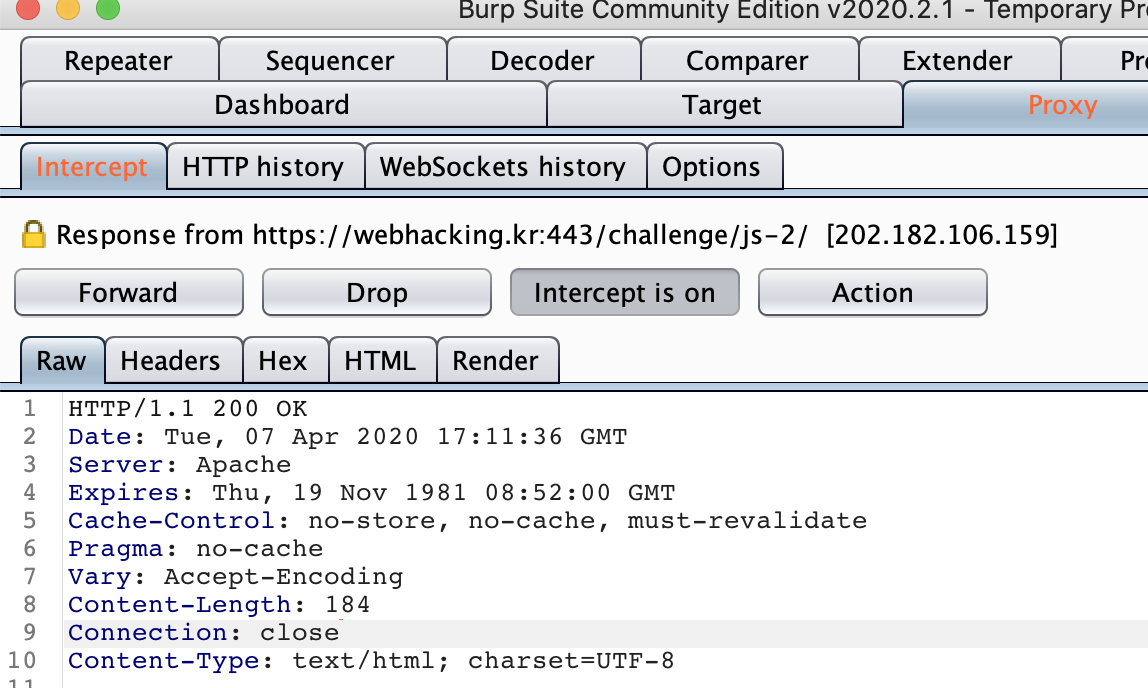
Task: Click the 'Server: Apache' line
Action: pyautogui.click(x=179, y=465)
